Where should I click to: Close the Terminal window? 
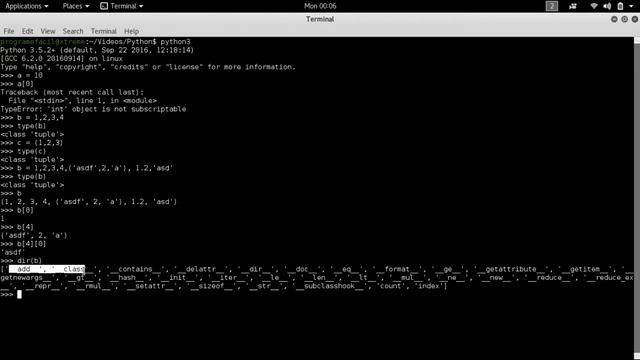(635, 19)
